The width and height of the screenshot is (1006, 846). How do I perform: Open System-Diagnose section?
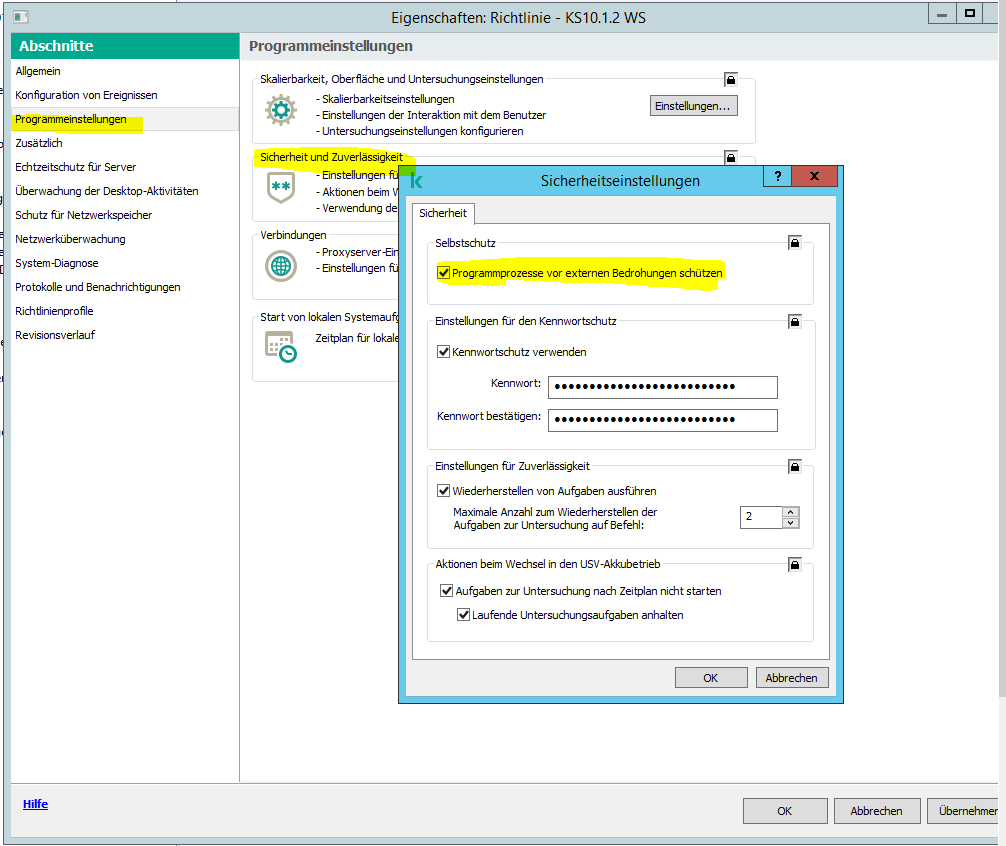(57, 263)
